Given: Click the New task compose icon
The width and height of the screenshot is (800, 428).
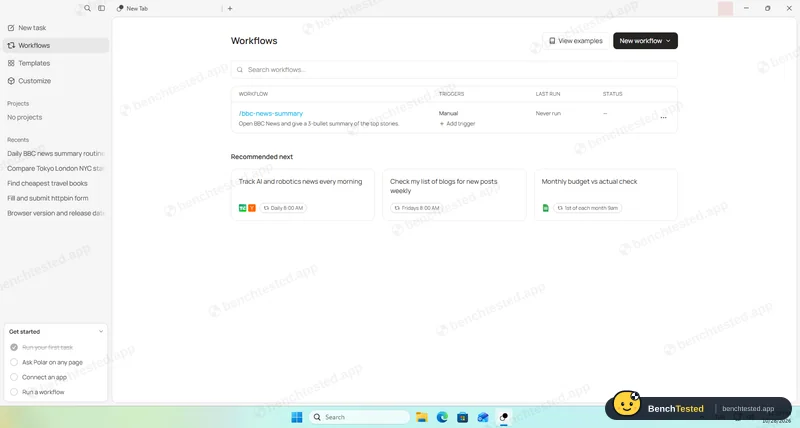Looking at the screenshot, I should tap(11, 28).
